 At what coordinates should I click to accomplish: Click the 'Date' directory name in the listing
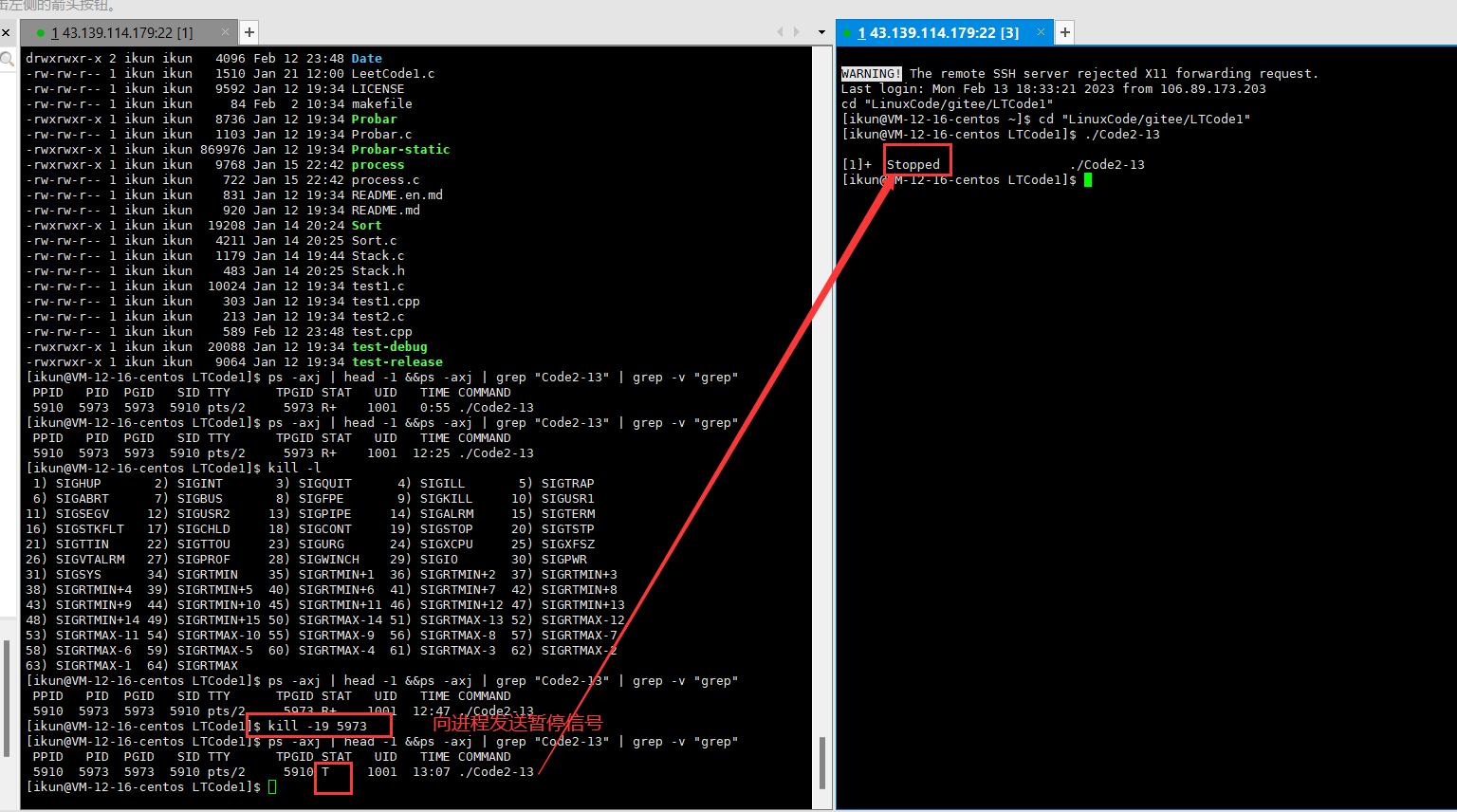click(367, 58)
